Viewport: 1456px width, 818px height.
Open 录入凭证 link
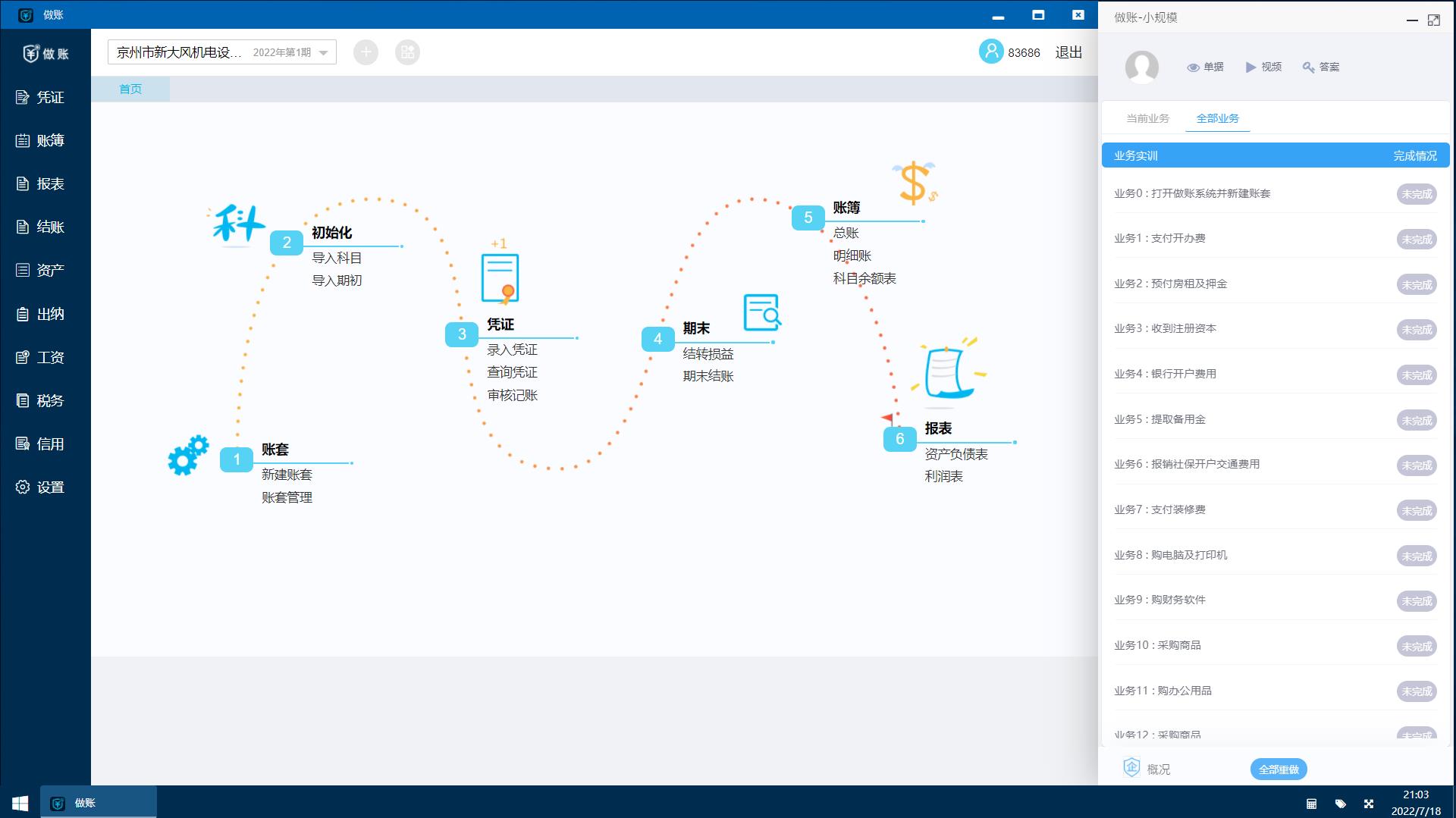[512, 349]
